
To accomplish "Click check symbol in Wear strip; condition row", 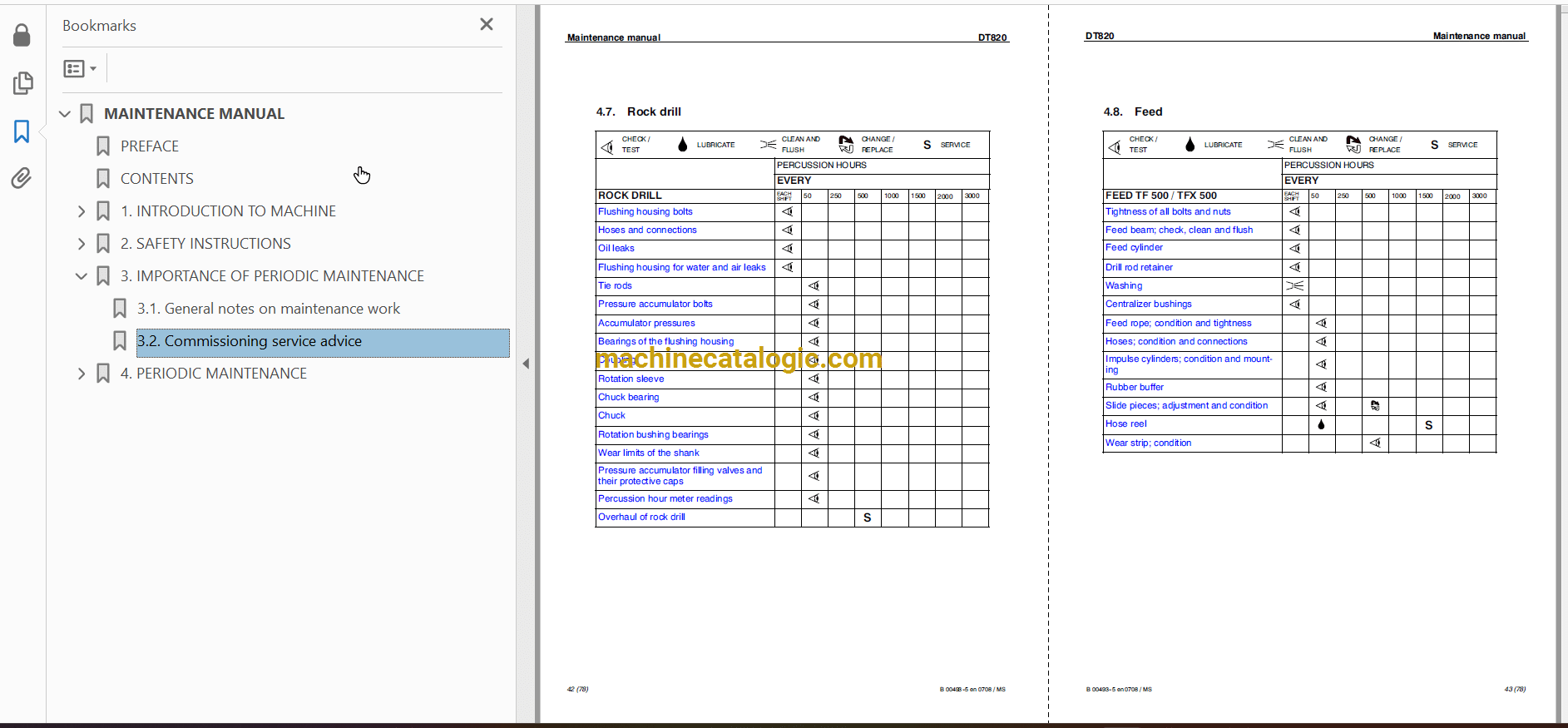I will pos(1375,443).
